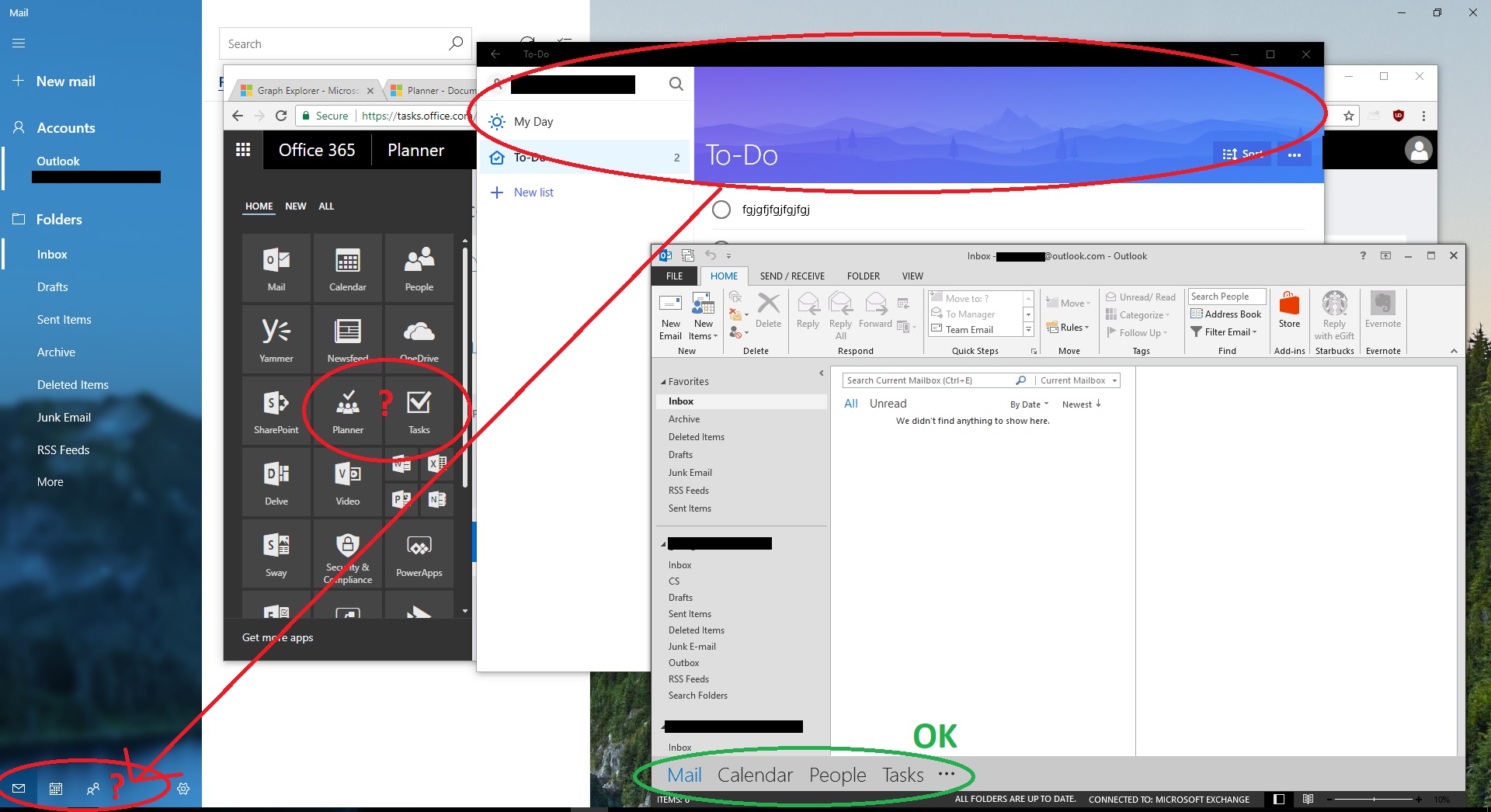Click Reply All in Outlook ribbon
Screen dimensions: 1491x812
coord(841,317)
